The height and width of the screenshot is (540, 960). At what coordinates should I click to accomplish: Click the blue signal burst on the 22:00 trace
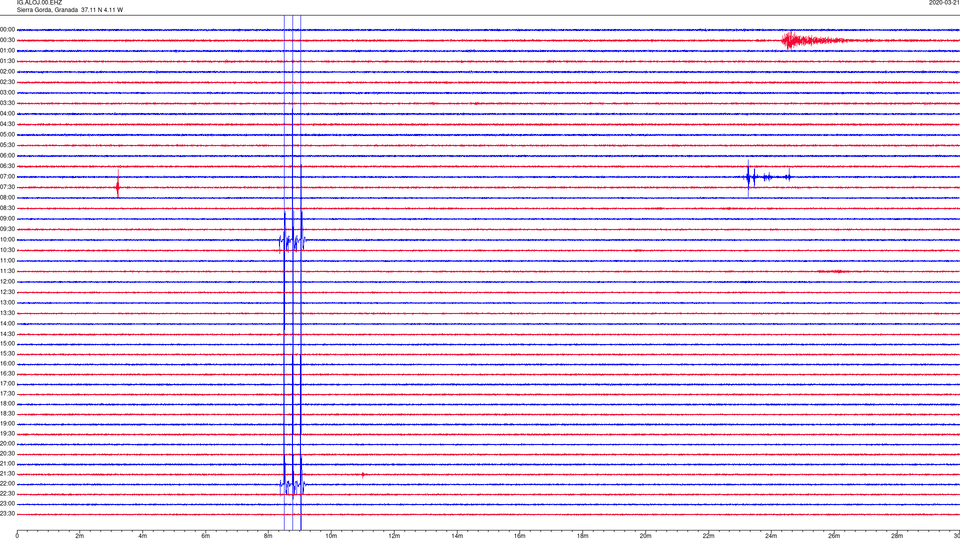pyautogui.click(x=293, y=486)
